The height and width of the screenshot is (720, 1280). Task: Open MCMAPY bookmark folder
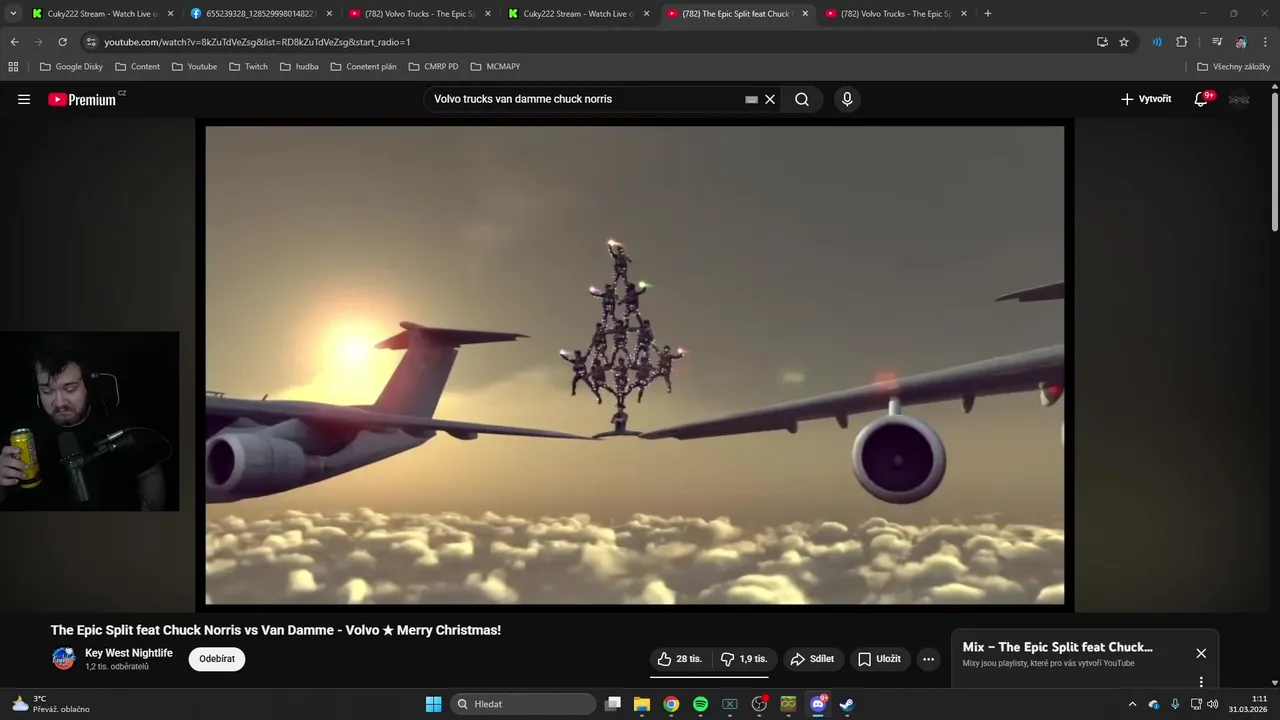[x=495, y=67]
